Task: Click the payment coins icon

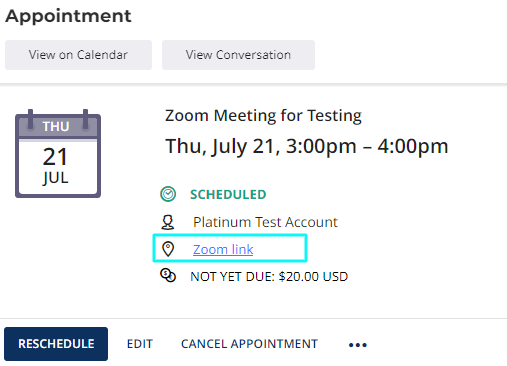Action: [168, 276]
